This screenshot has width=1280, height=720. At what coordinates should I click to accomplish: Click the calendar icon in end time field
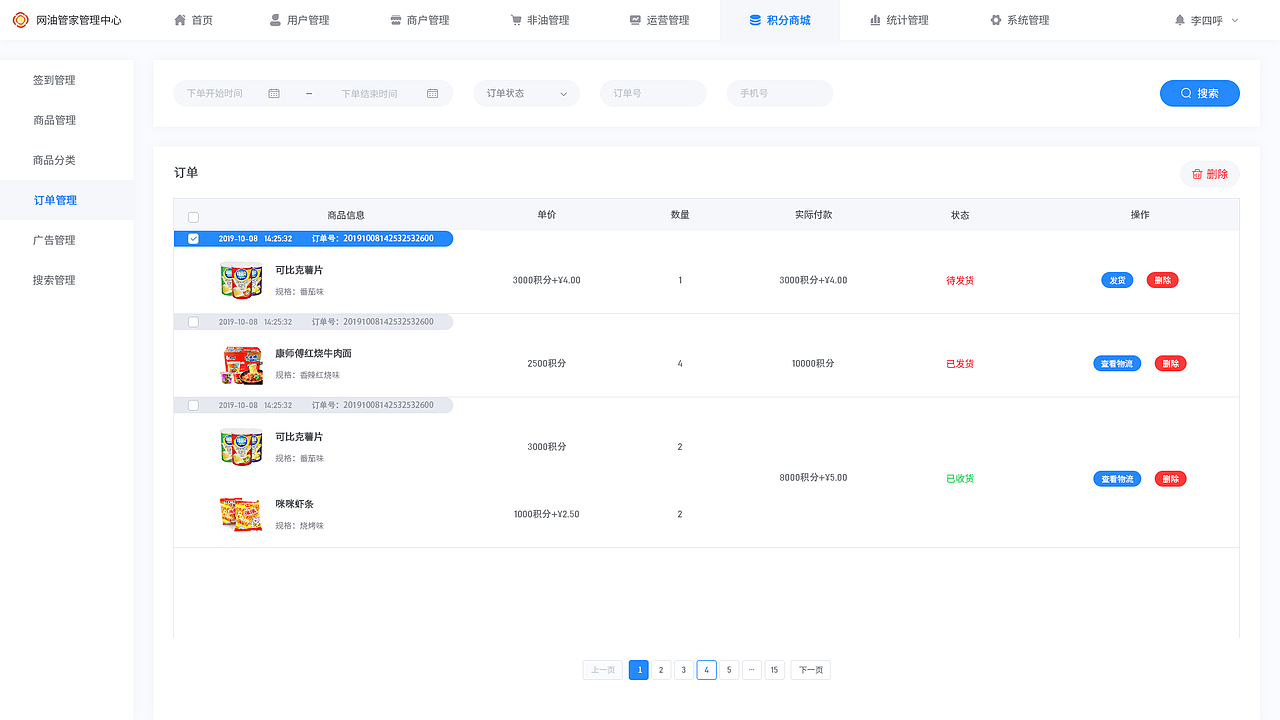(433, 93)
